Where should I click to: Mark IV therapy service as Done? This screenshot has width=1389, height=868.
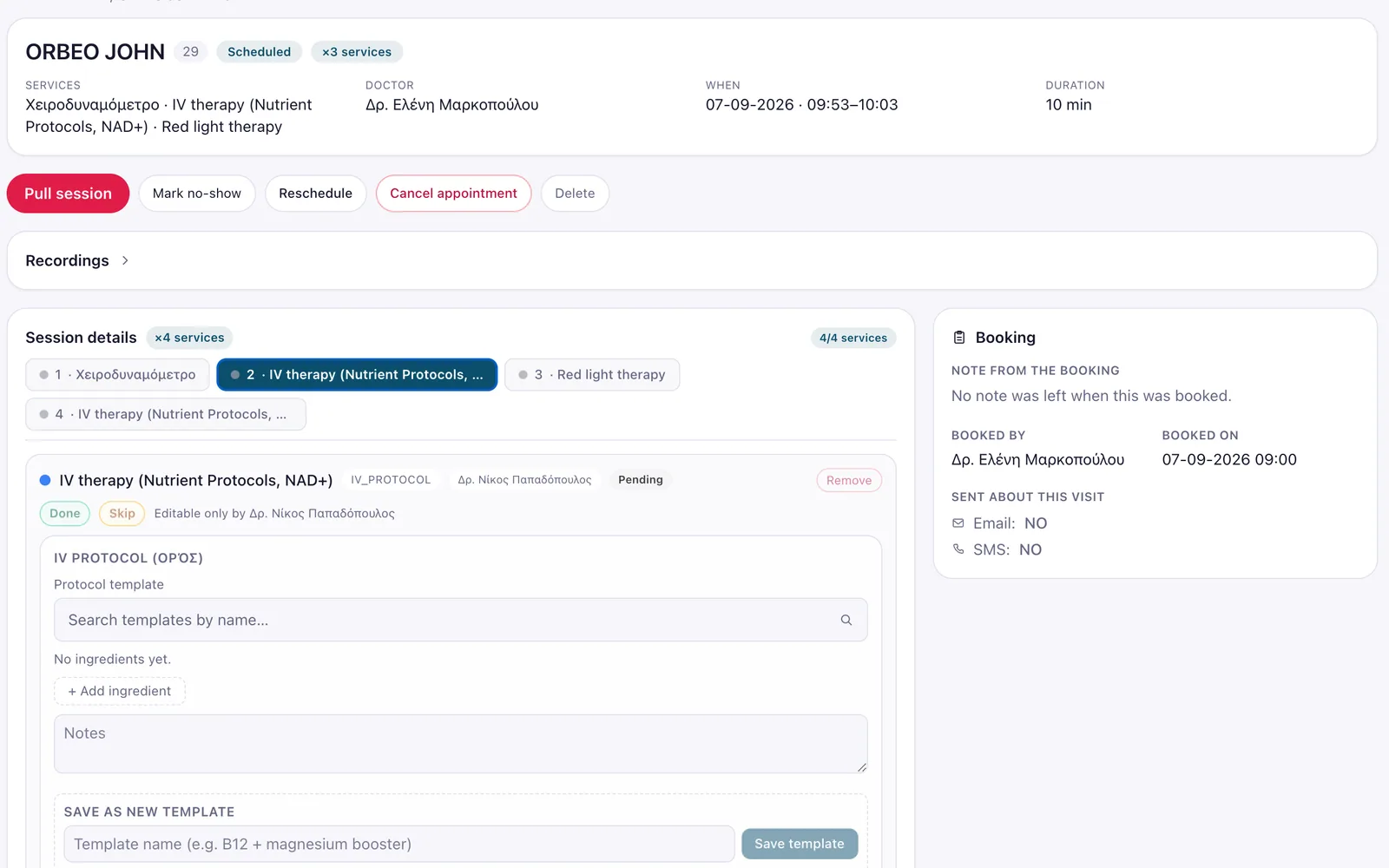(x=65, y=514)
